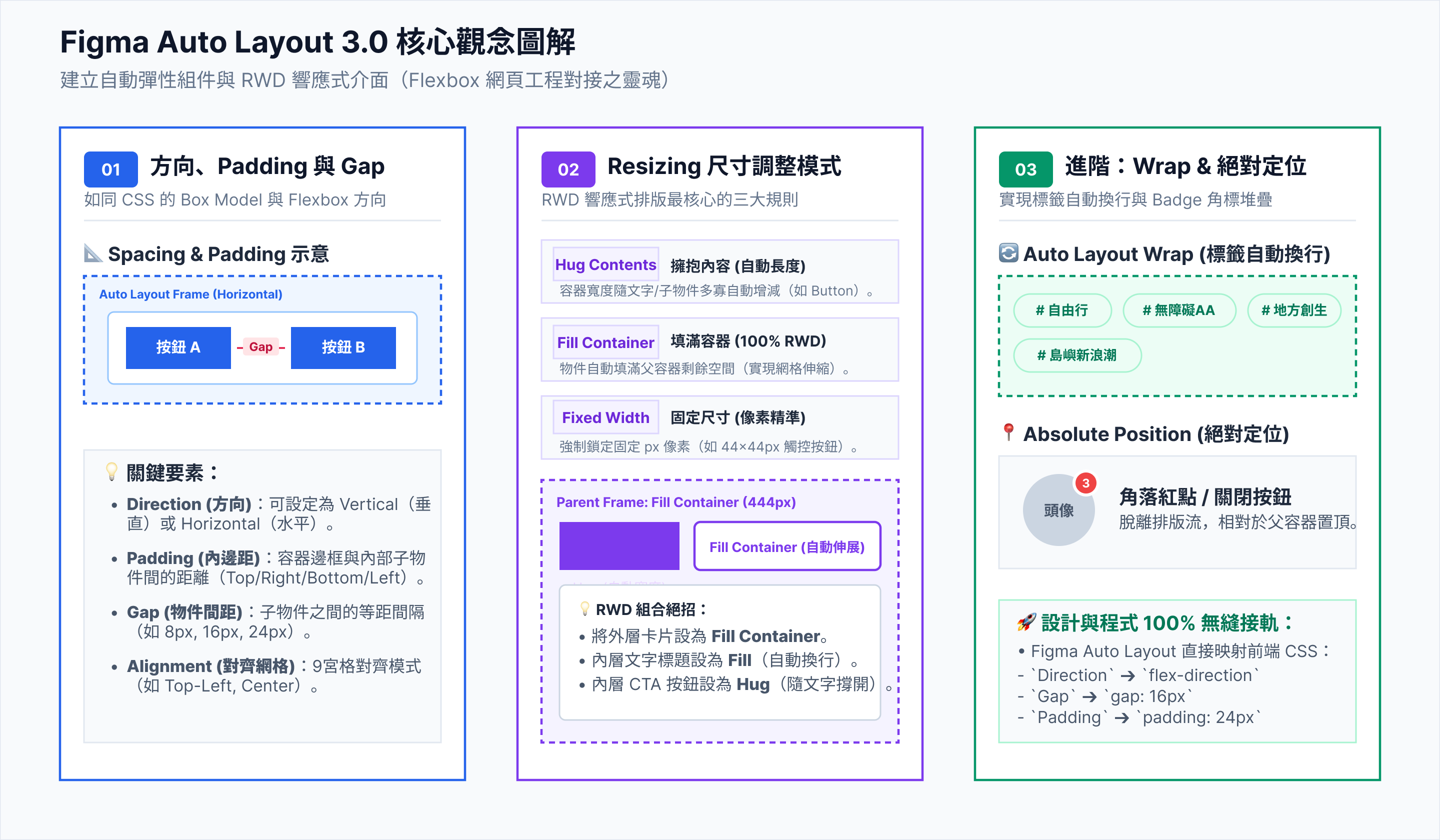Click the text 實現標籤自動換行與 Badge 角標堆疊

1135,199
